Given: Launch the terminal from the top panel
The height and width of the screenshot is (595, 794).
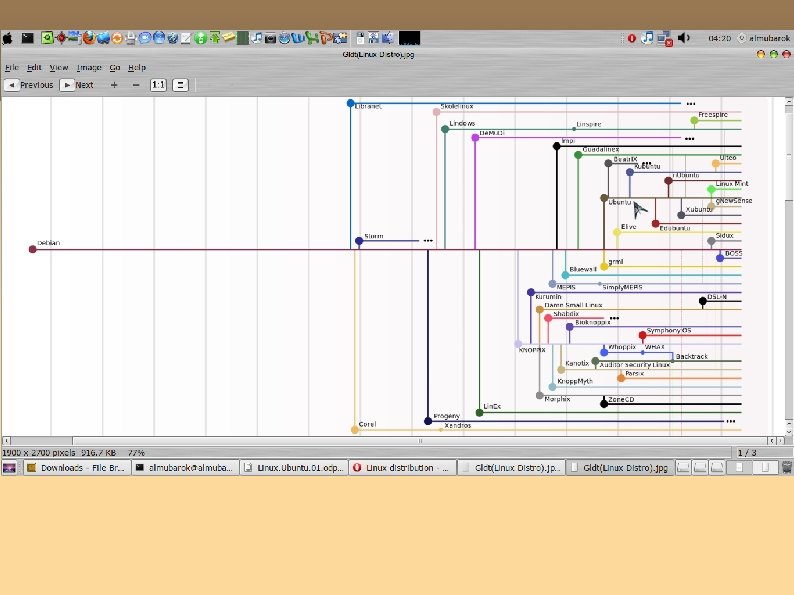Looking at the screenshot, I should (27, 38).
